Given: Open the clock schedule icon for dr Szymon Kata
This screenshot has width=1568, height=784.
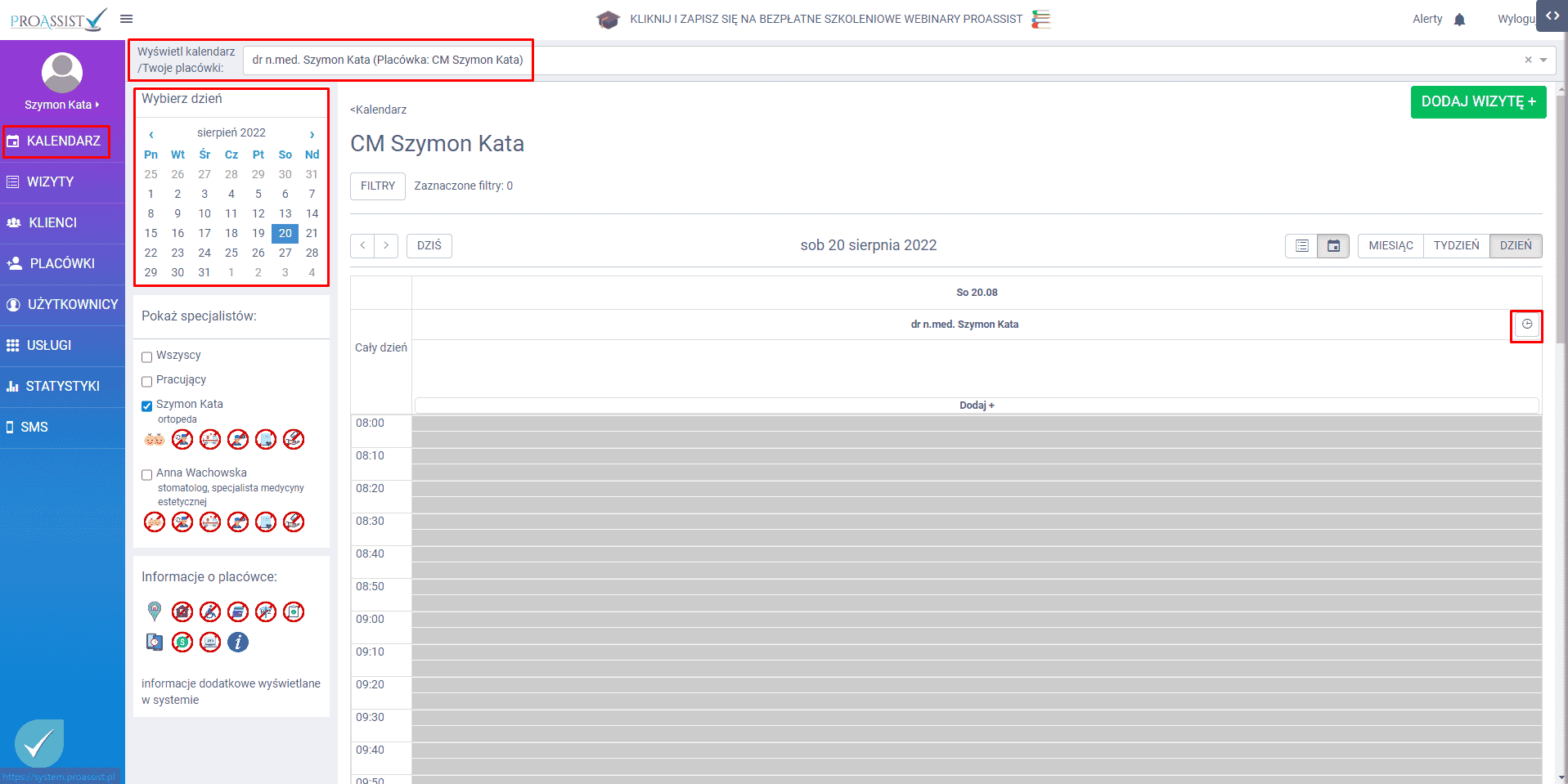Looking at the screenshot, I should 1526,325.
